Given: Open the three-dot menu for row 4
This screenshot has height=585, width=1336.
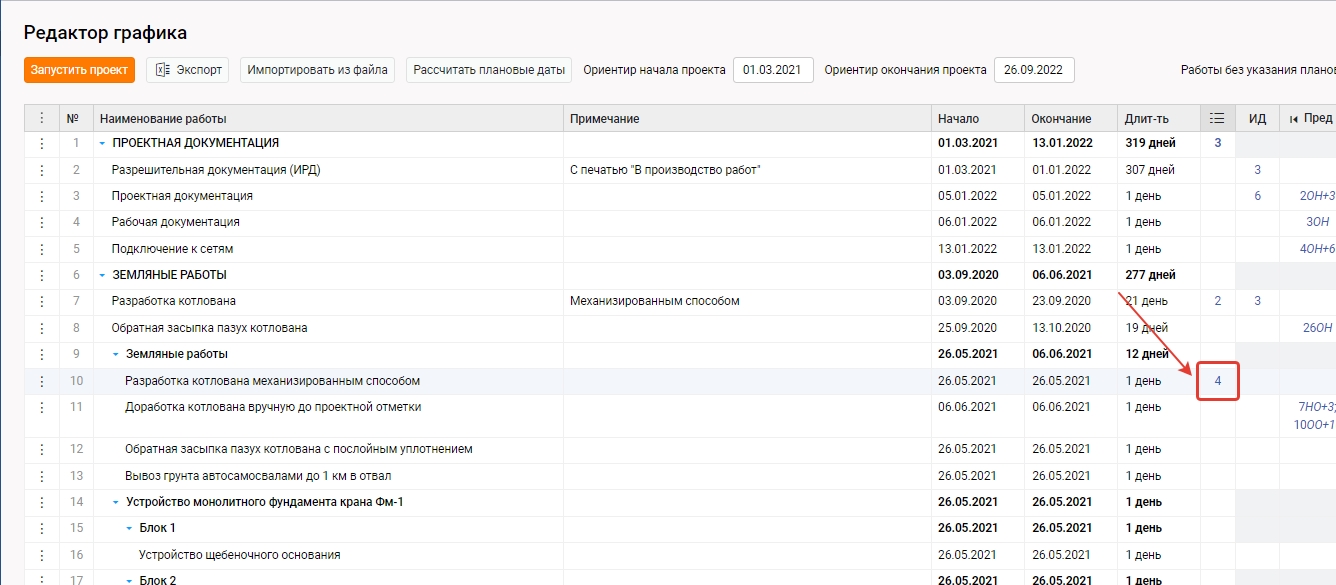Looking at the screenshot, I should pyautogui.click(x=41, y=222).
